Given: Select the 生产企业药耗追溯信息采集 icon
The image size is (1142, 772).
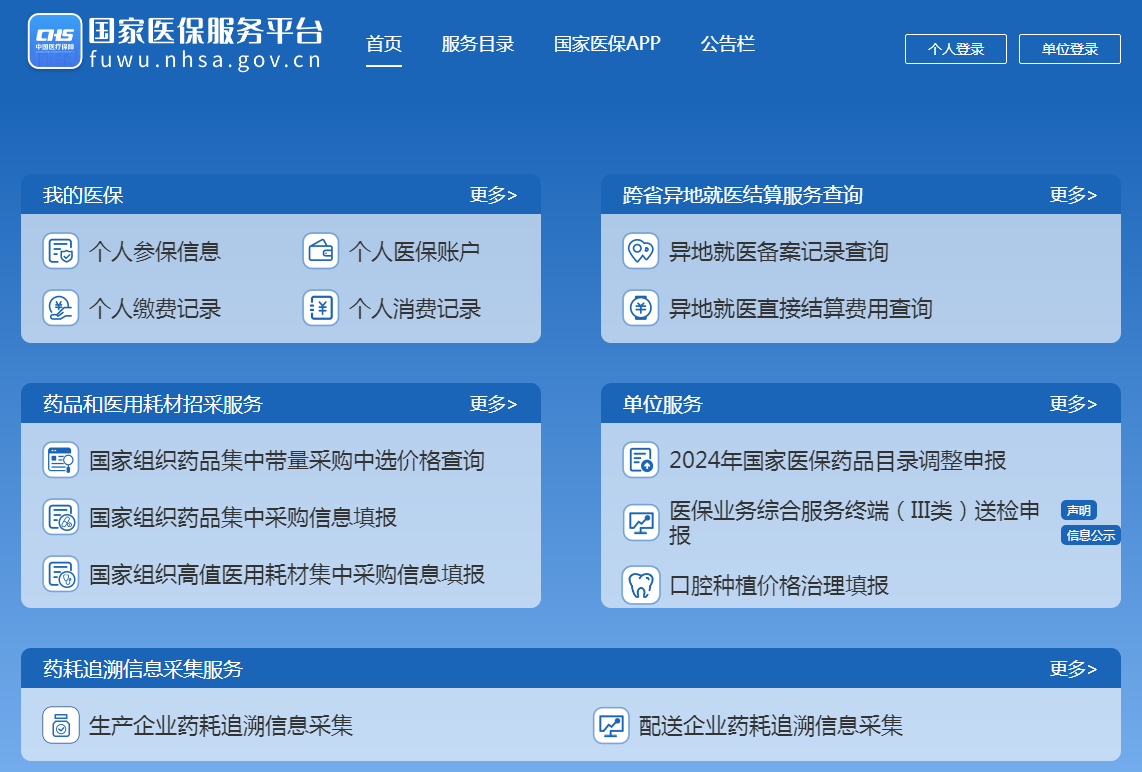Looking at the screenshot, I should point(61,727).
